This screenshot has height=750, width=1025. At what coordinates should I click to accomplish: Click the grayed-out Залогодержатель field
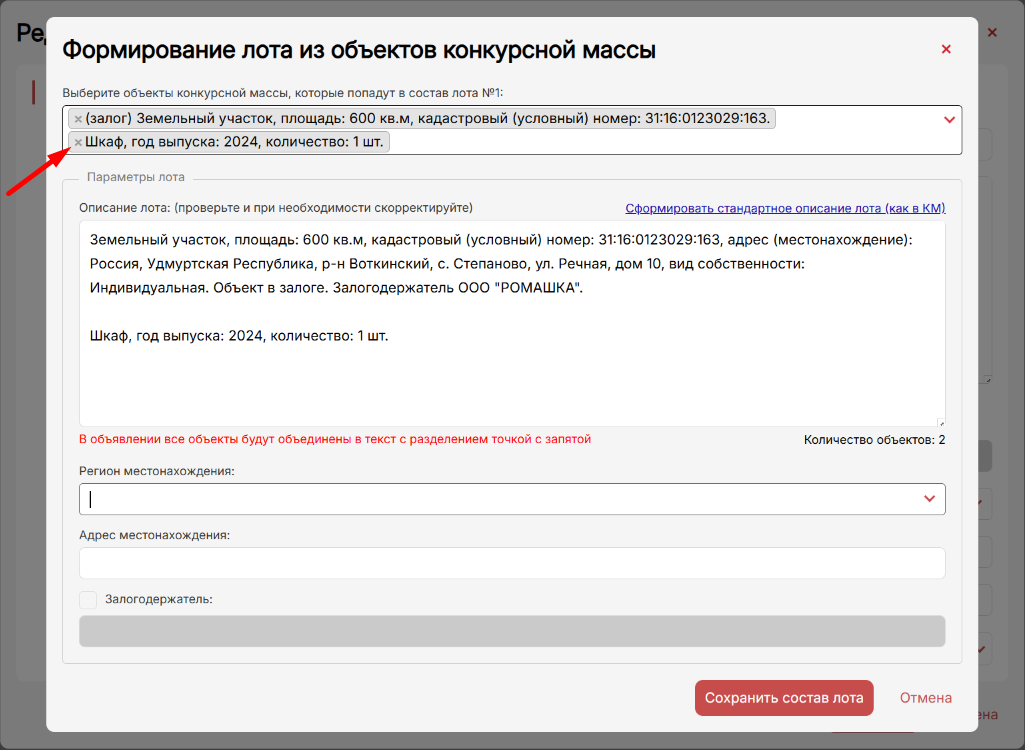coord(511,631)
